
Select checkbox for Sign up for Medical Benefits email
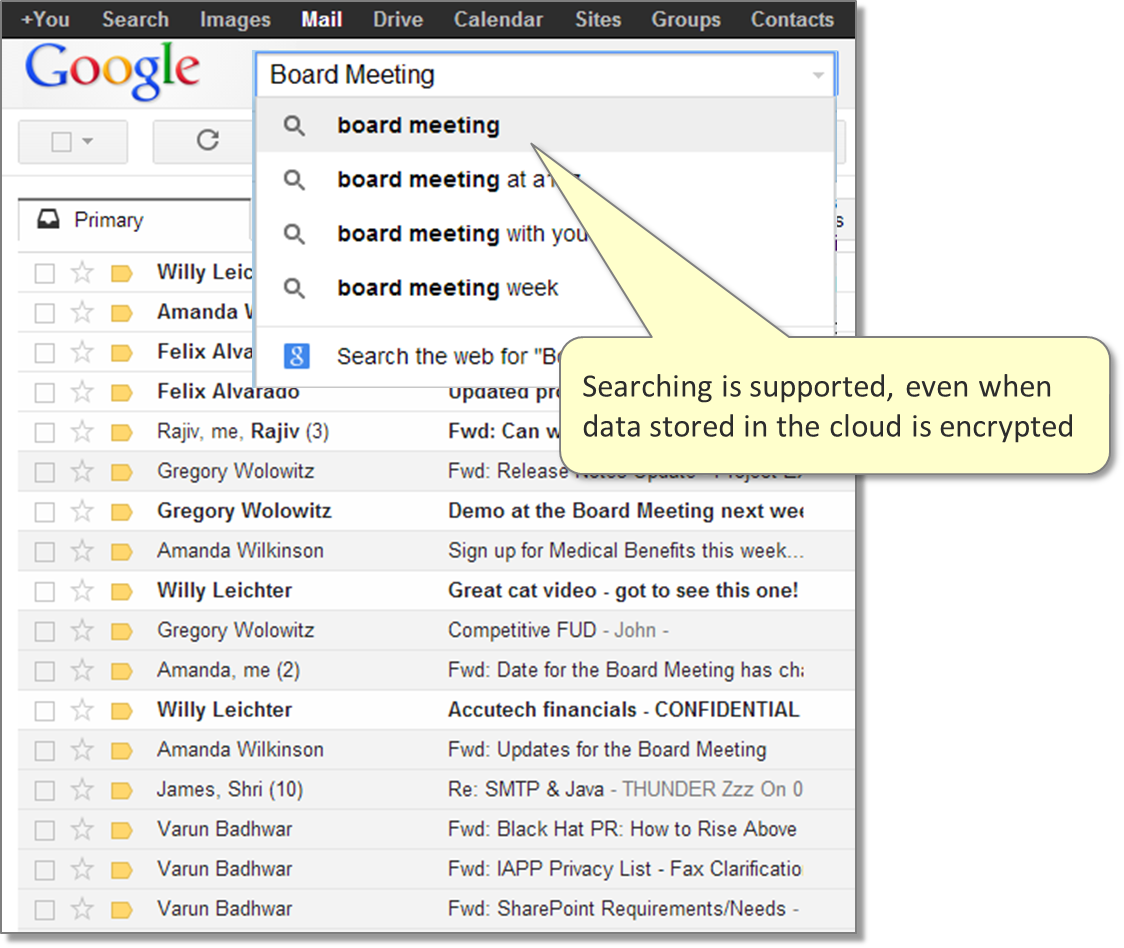(44, 551)
